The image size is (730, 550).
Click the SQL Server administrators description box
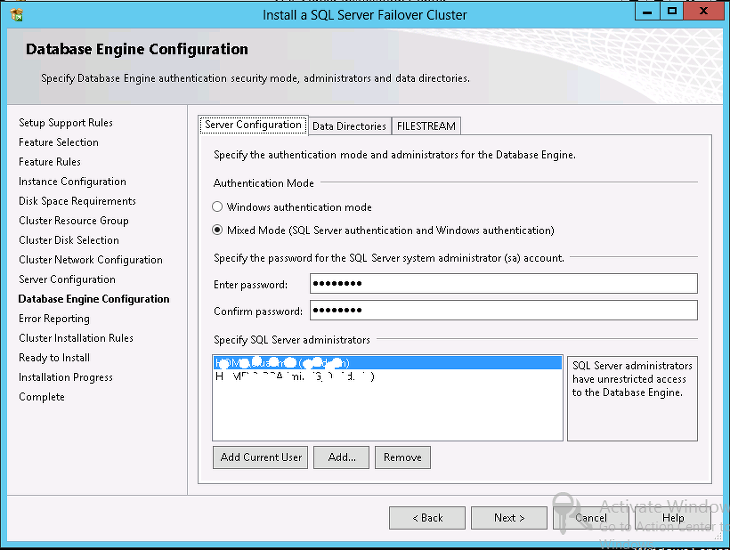pos(632,399)
